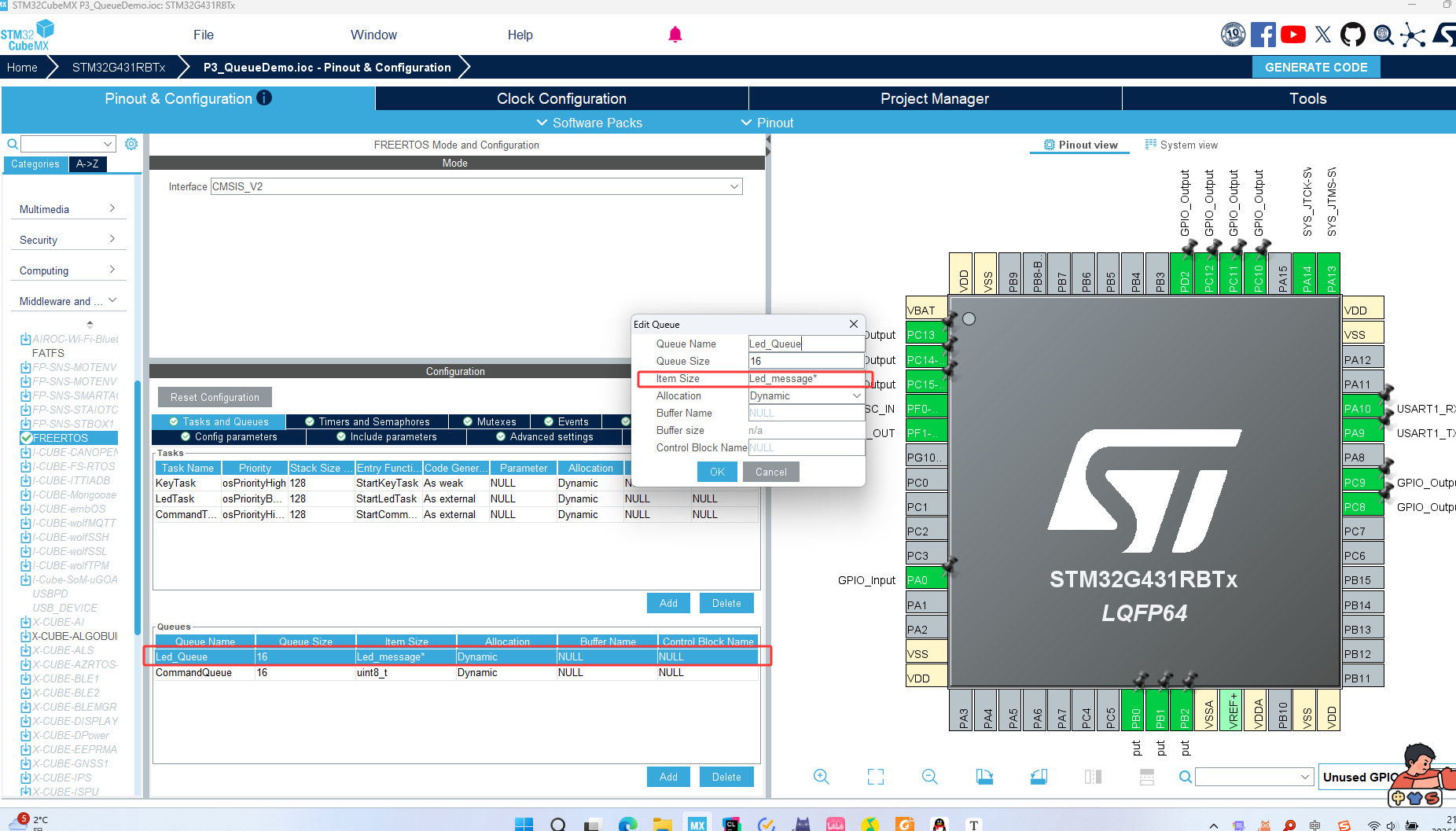Open the Help menu

(520, 35)
